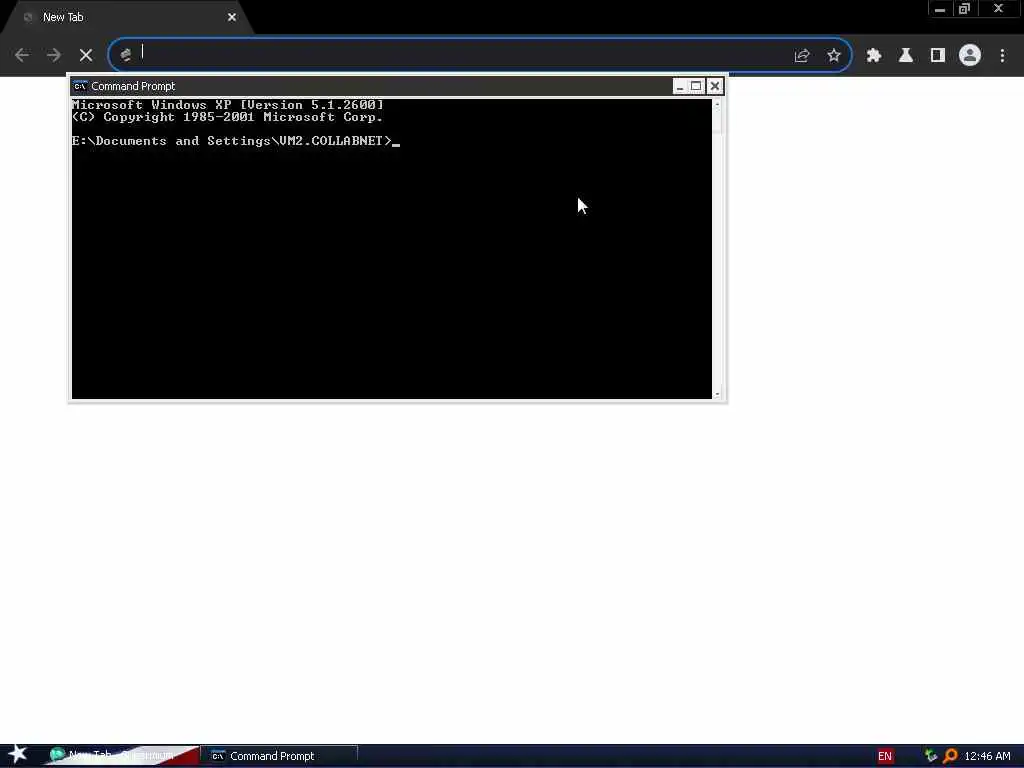Share this page via share icon
Screen dimensions: 1024x768
click(802, 56)
